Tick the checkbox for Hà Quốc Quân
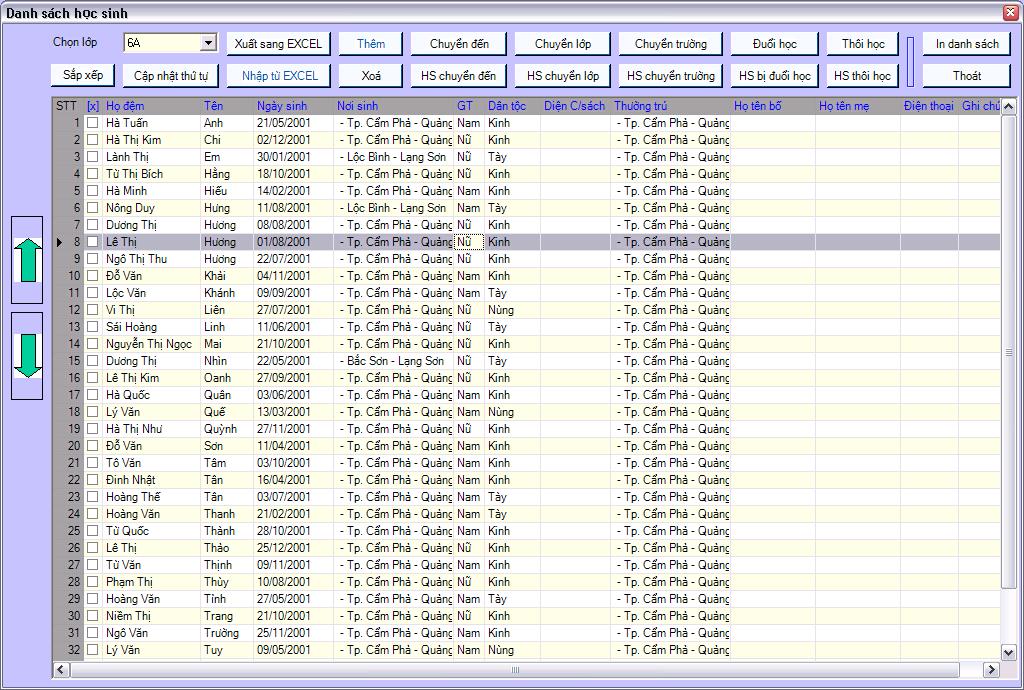The height and width of the screenshot is (690, 1024). 93,395
